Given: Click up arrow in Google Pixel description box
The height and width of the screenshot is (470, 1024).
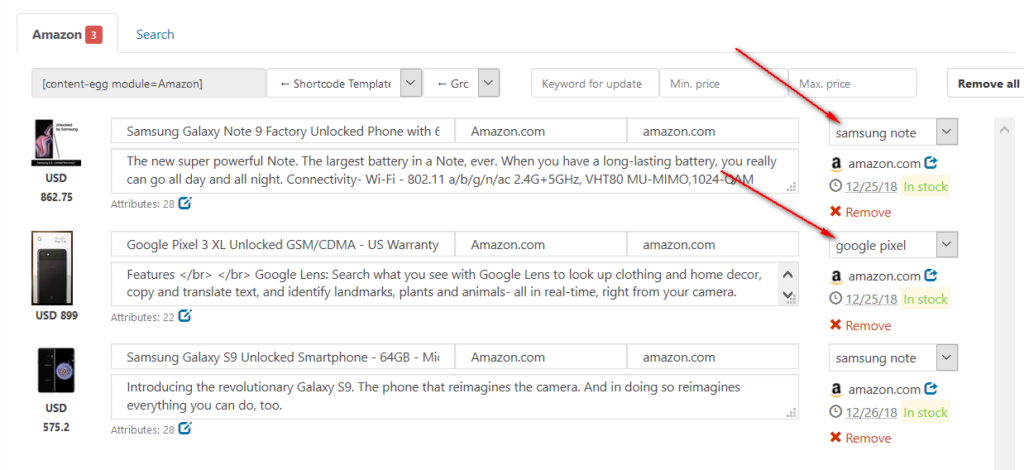Looking at the screenshot, I should coord(788,274).
